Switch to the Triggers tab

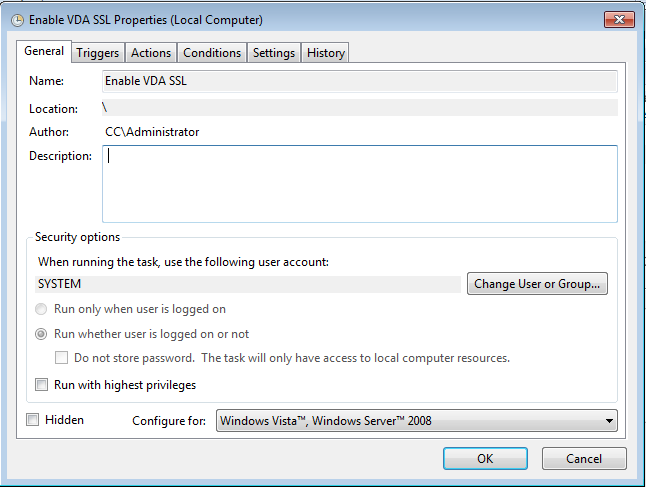[x=97, y=53]
